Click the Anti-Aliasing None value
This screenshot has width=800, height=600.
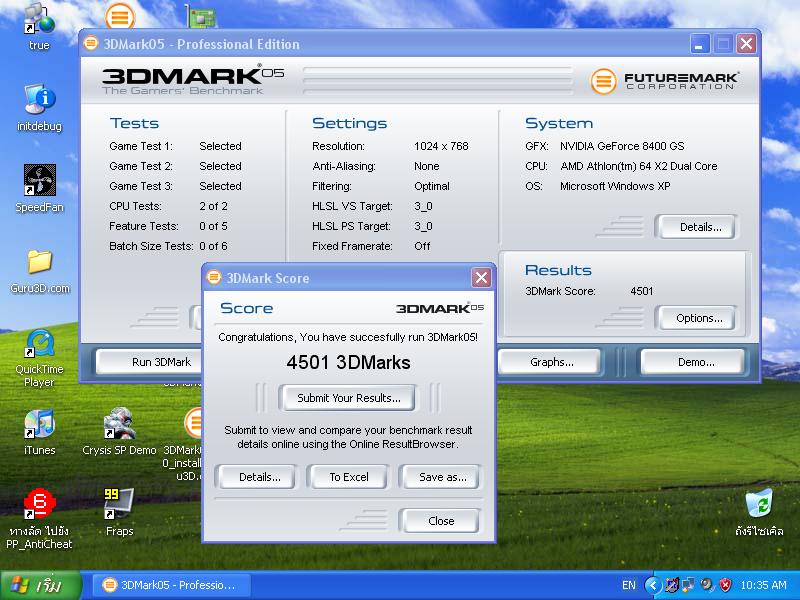(x=427, y=166)
